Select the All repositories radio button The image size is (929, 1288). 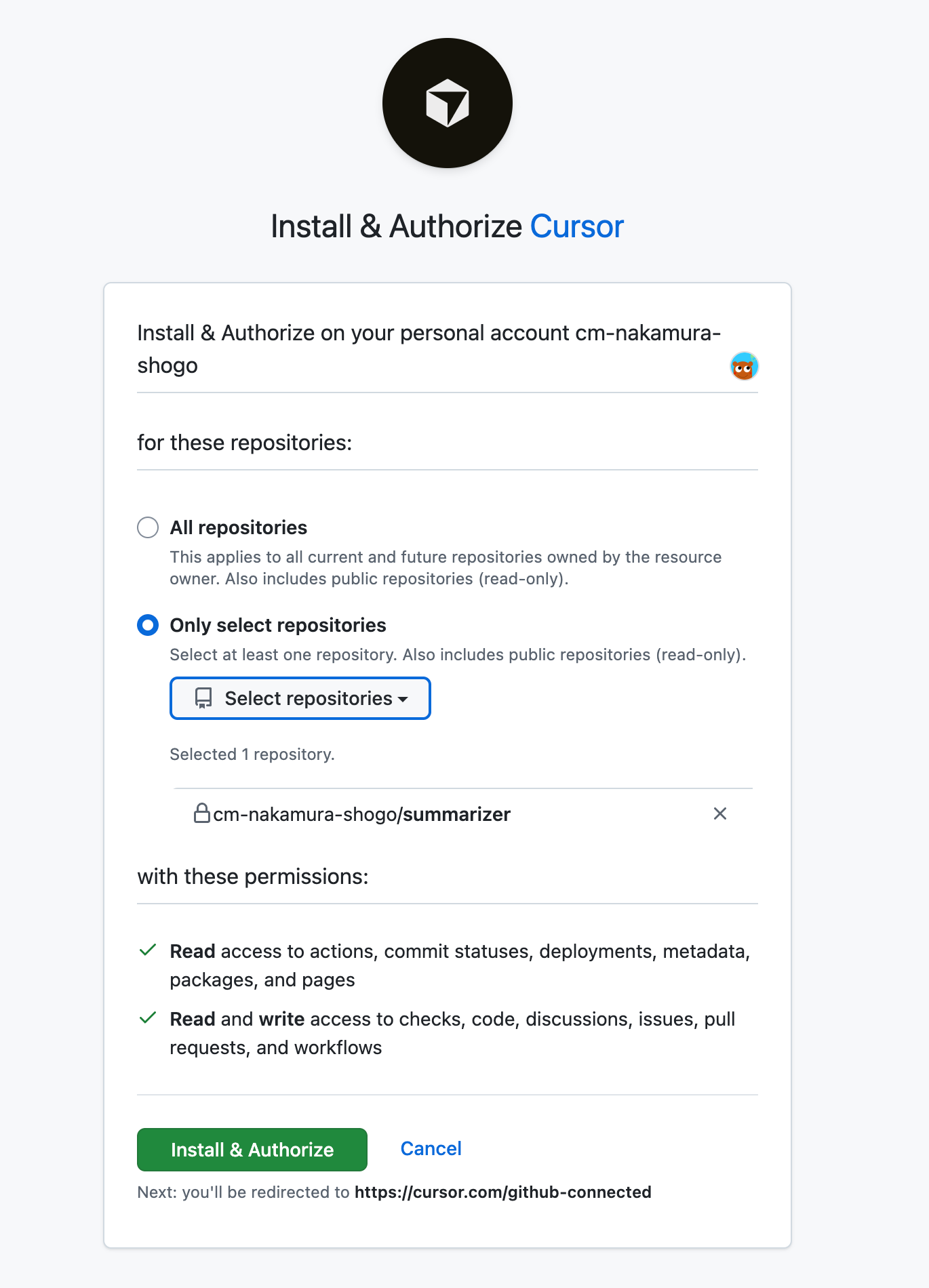[x=148, y=527]
